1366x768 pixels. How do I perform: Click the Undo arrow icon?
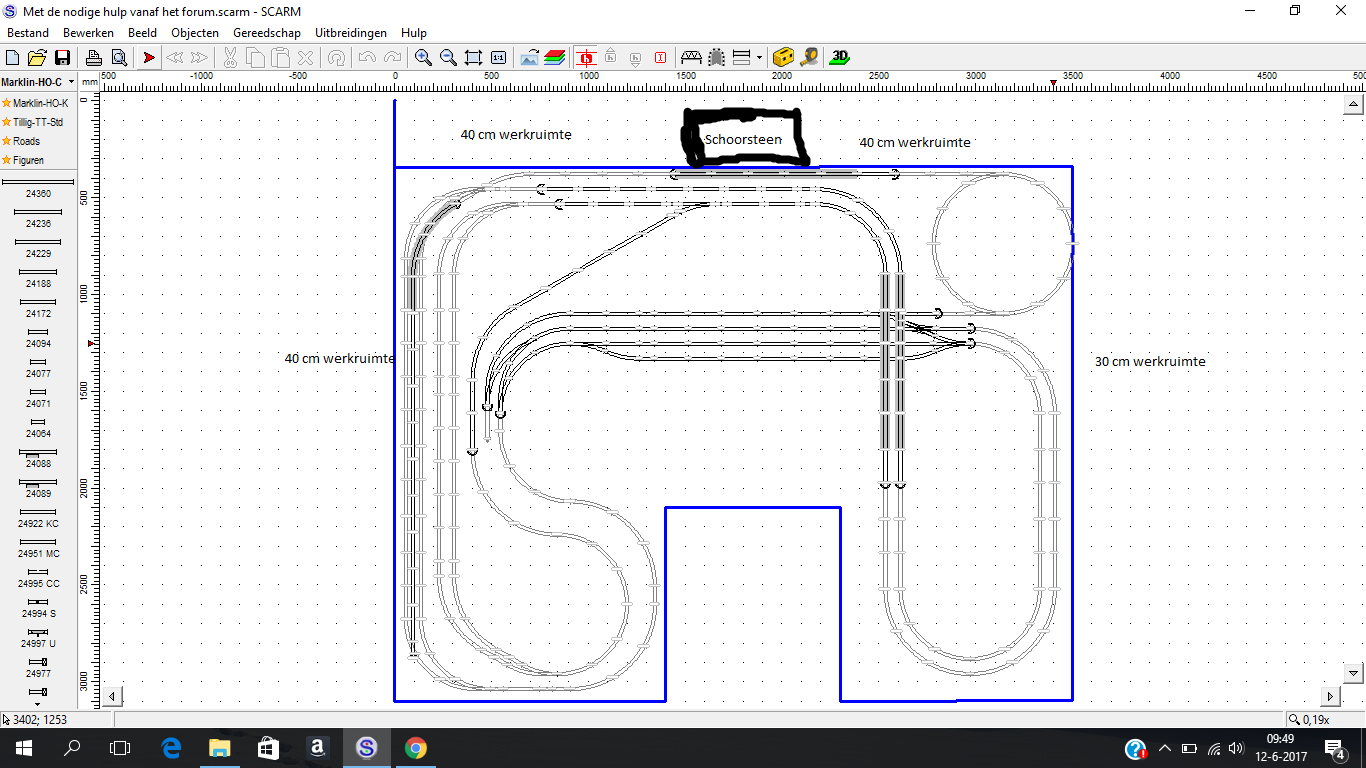367,58
